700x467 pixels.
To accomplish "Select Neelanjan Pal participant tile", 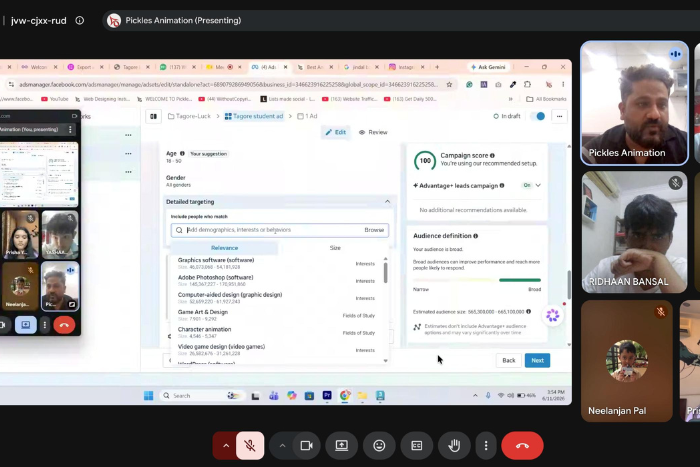I will point(627,361).
